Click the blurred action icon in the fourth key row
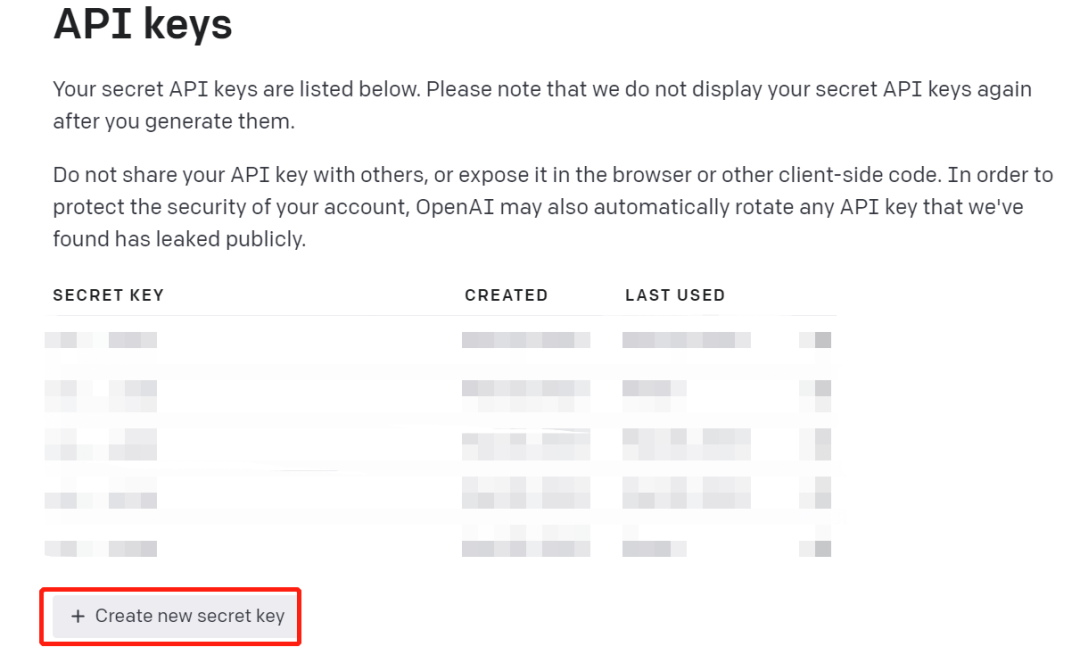The height and width of the screenshot is (647, 1080). [816, 493]
